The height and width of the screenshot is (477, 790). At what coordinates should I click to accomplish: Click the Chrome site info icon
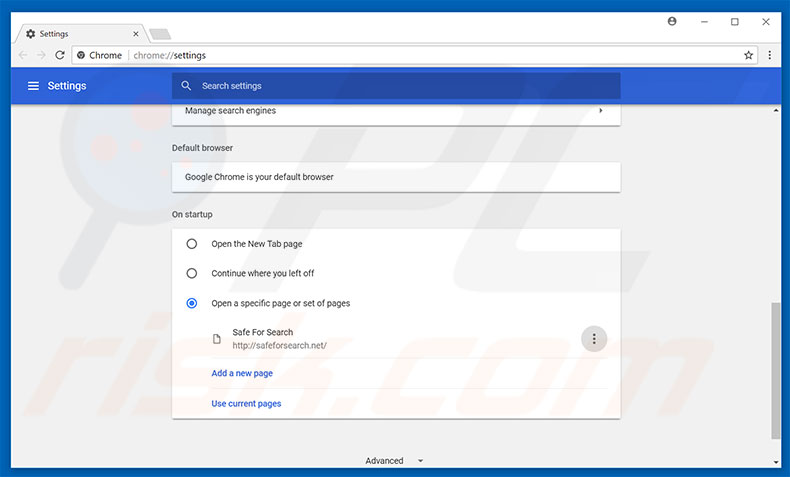click(81, 55)
